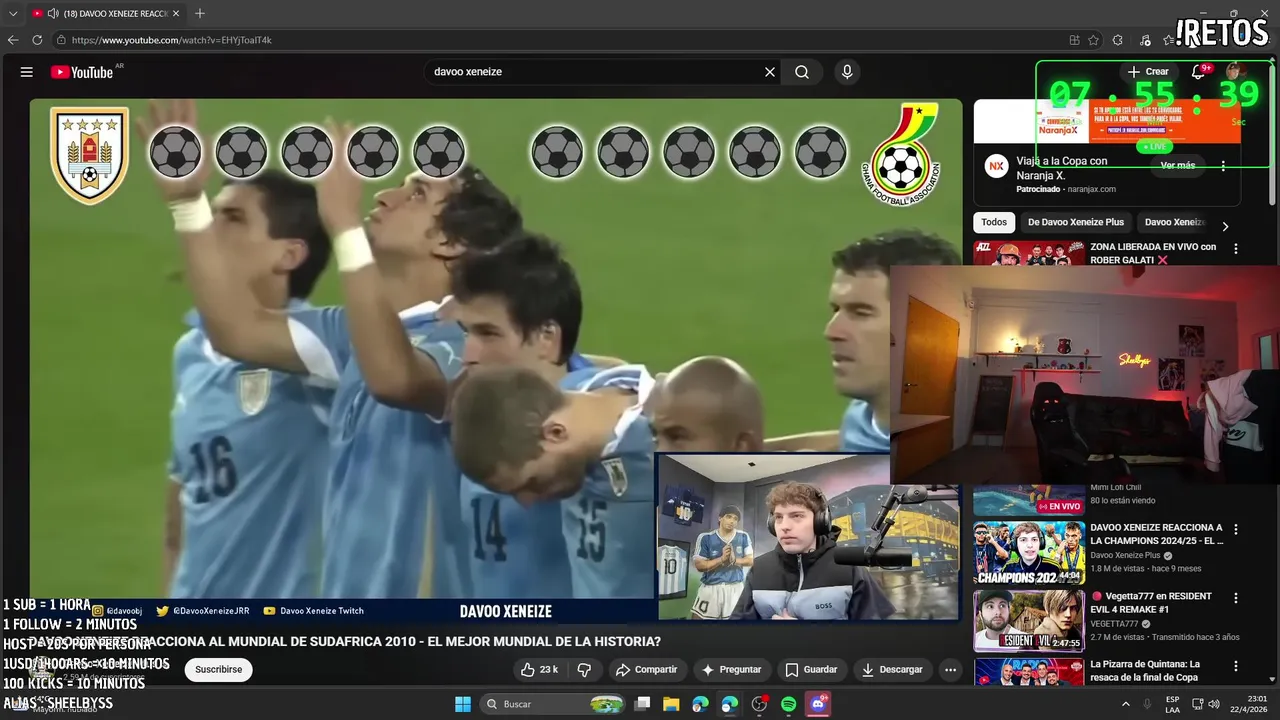Open the YouTube guide hamburger menu
Screen dimensions: 1280x720
coord(27,72)
